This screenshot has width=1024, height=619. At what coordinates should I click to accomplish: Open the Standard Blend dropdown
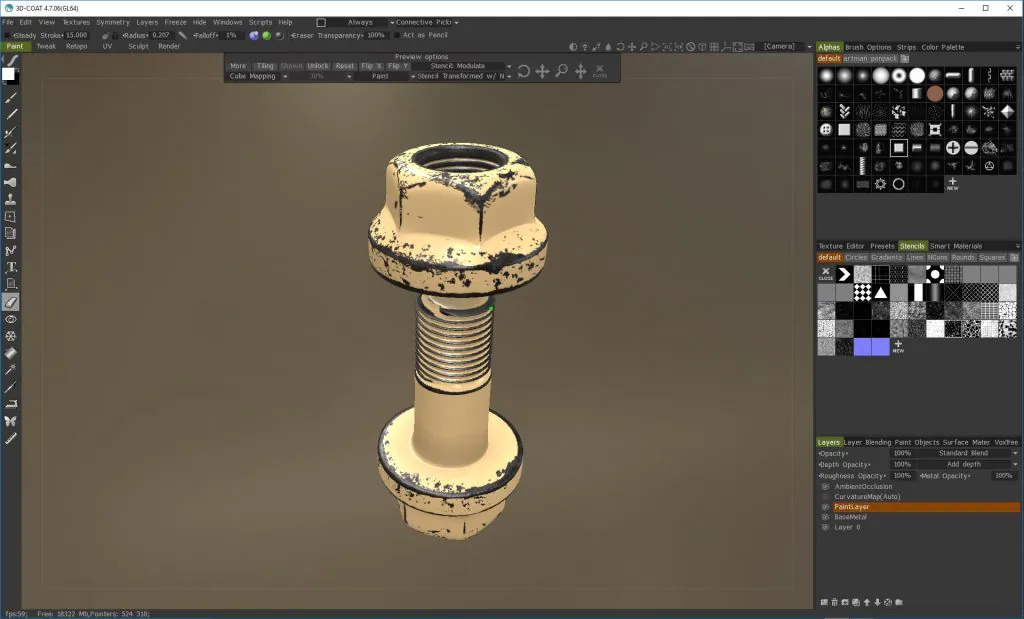tap(969, 453)
